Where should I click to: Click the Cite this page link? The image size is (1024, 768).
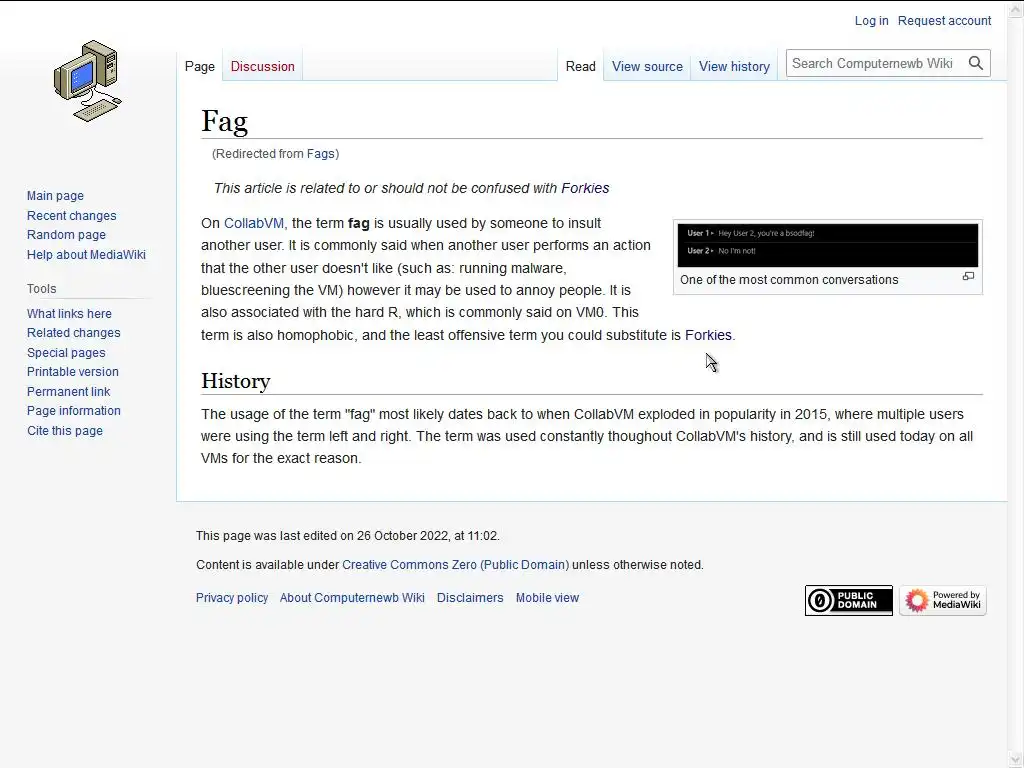pos(65,431)
